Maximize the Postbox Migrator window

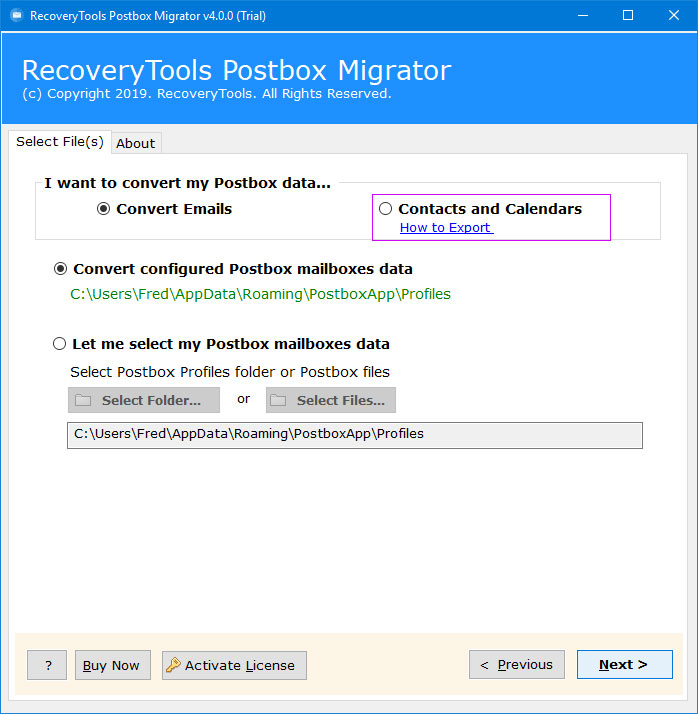[628, 15]
